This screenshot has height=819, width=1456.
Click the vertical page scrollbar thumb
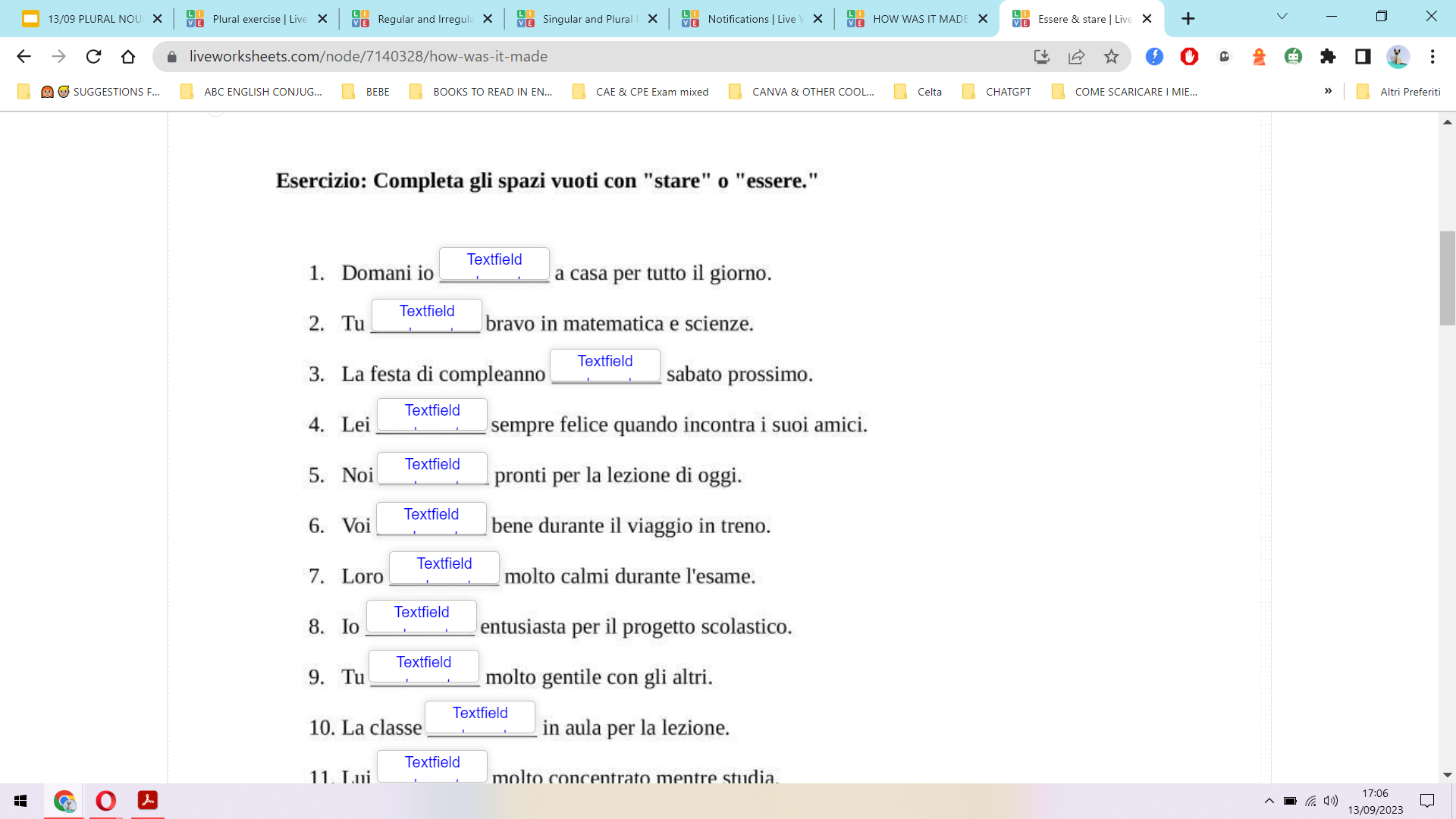[x=1447, y=278]
